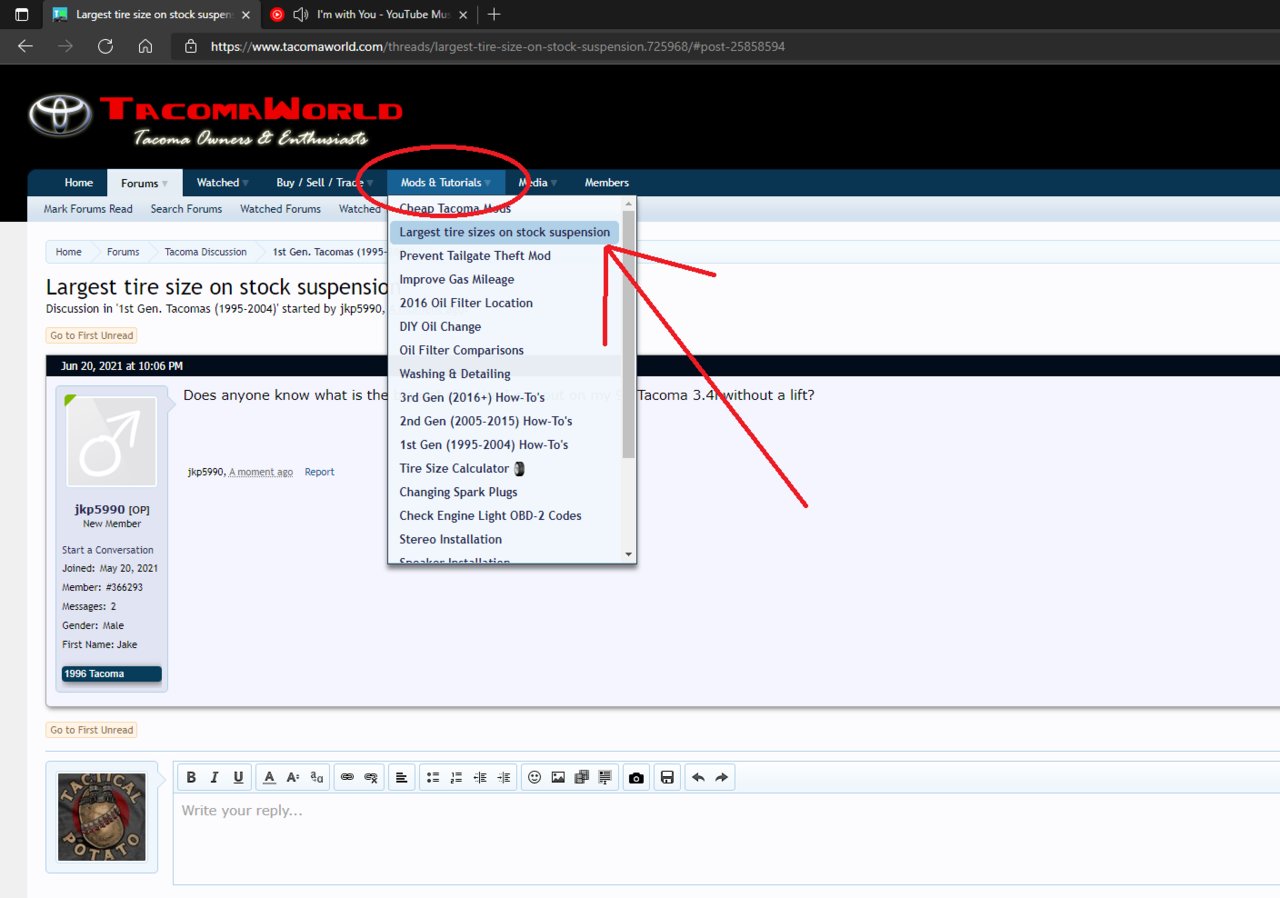Screen dimensions: 1280x898
Task: Click the undo arrow in editor
Action: click(698, 777)
